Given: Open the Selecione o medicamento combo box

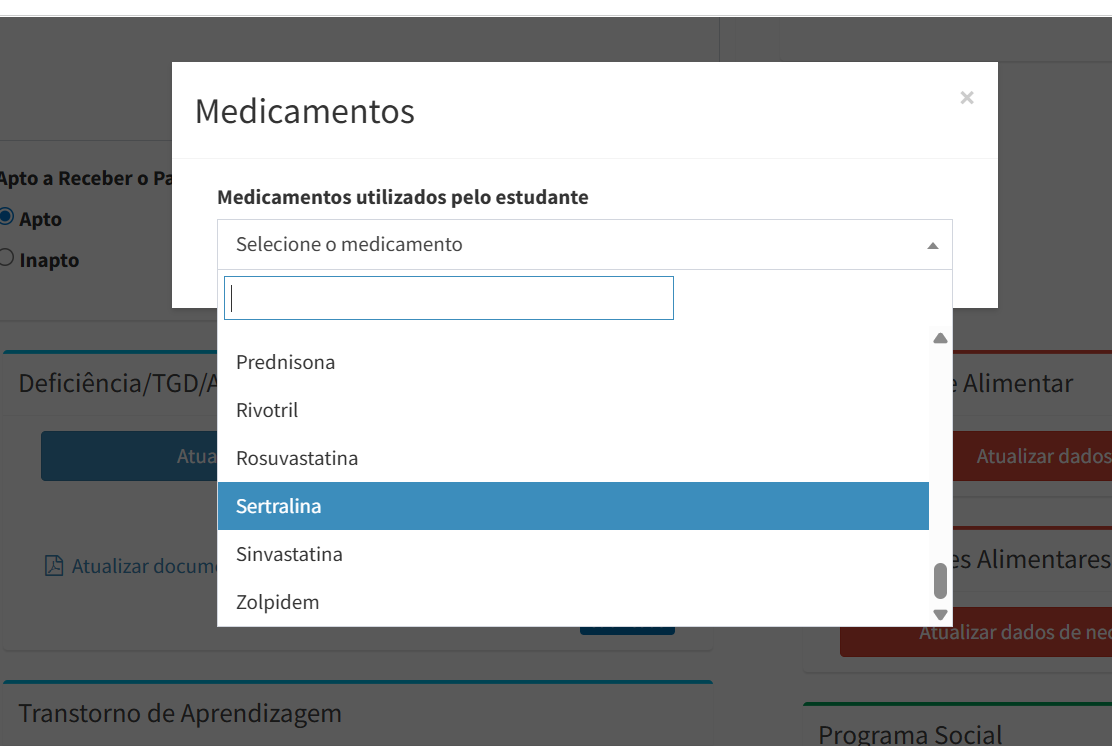Looking at the screenshot, I should [x=584, y=245].
